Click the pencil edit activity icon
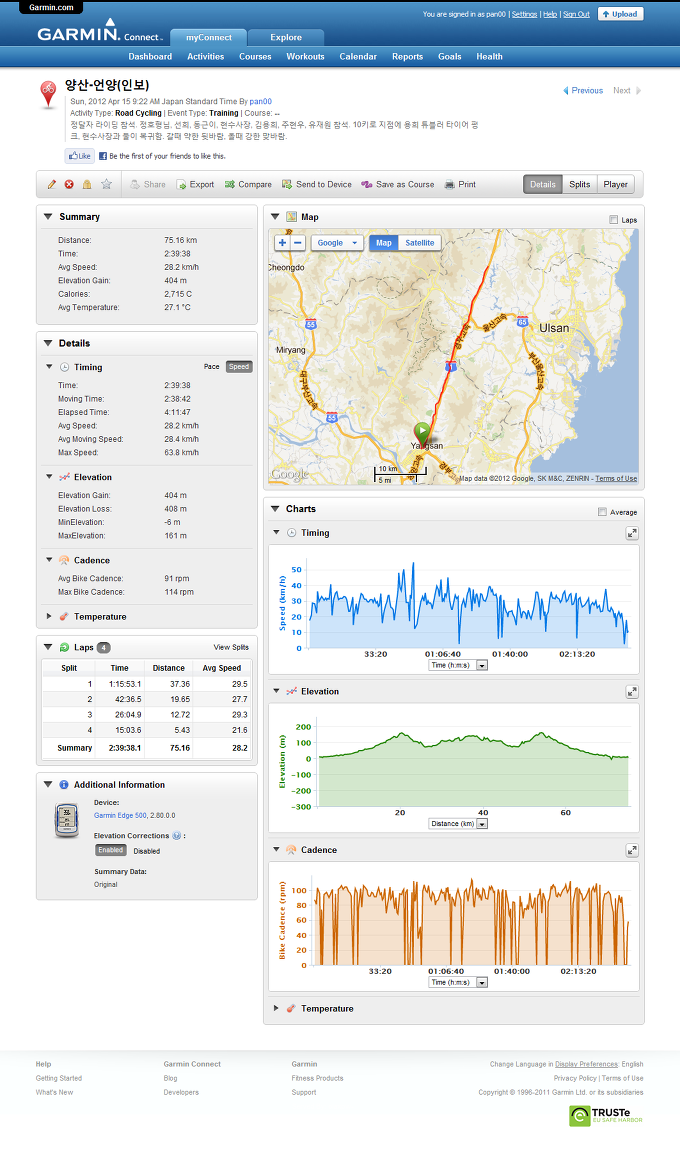This screenshot has height=1149, width=680. point(51,185)
